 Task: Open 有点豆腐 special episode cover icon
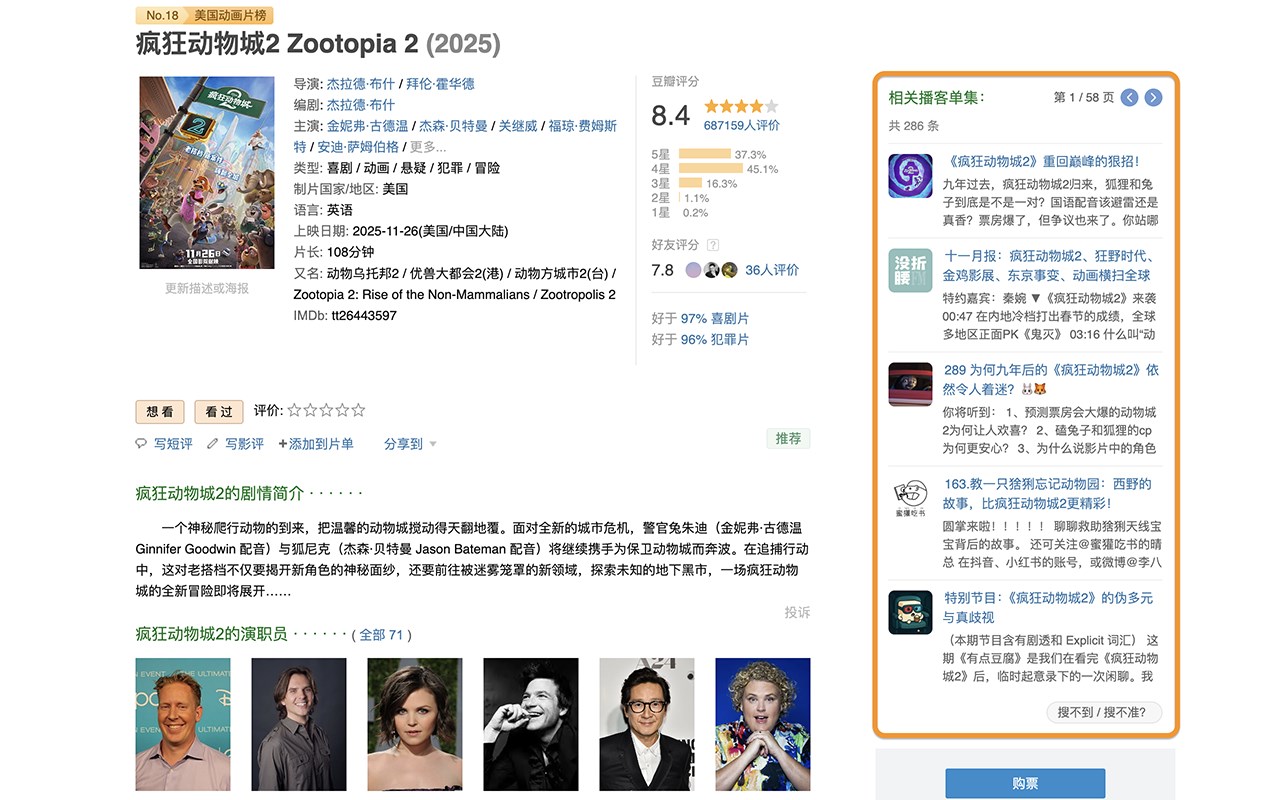pos(910,612)
